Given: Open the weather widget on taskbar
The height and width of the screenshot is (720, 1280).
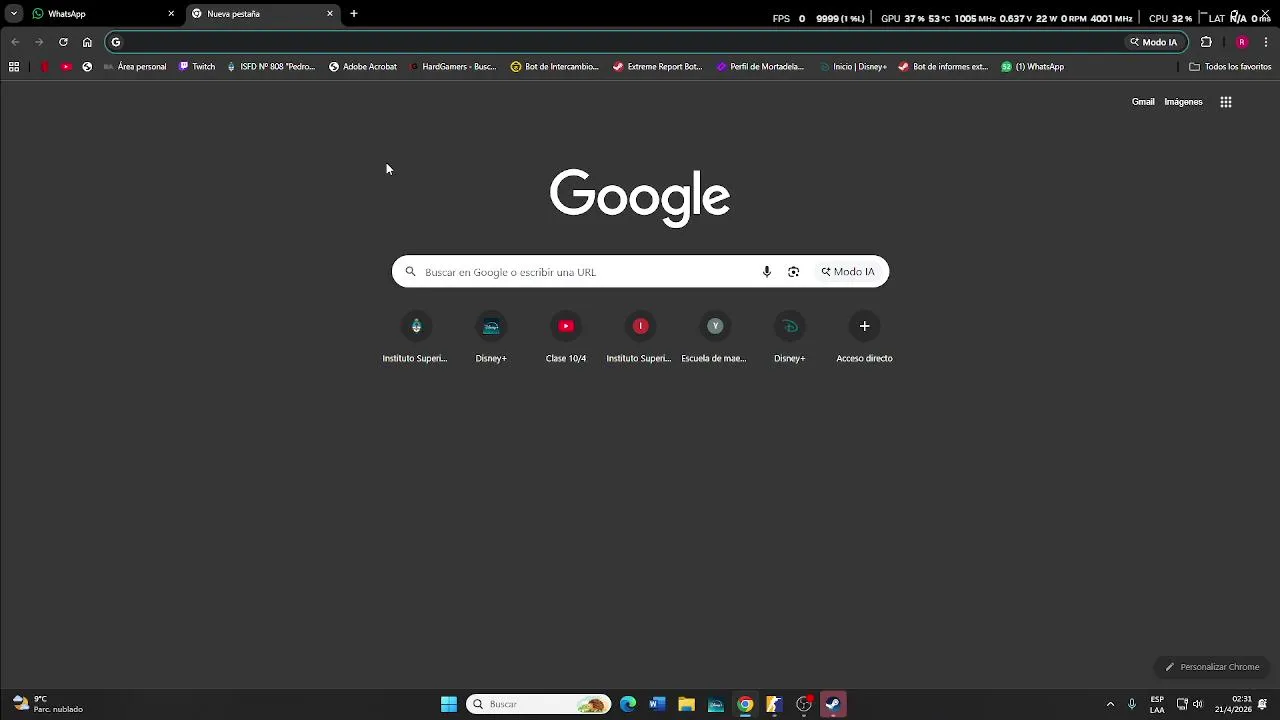Looking at the screenshot, I should pyautogui.click(x=48, y=704).
